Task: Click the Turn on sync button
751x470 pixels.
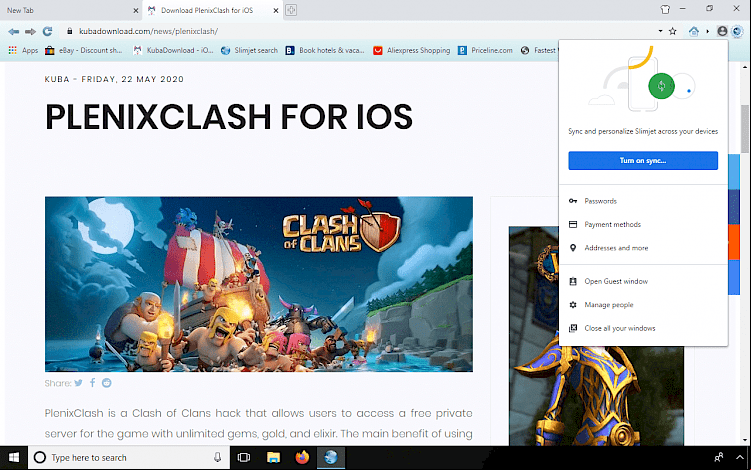Action: [643, 160]
